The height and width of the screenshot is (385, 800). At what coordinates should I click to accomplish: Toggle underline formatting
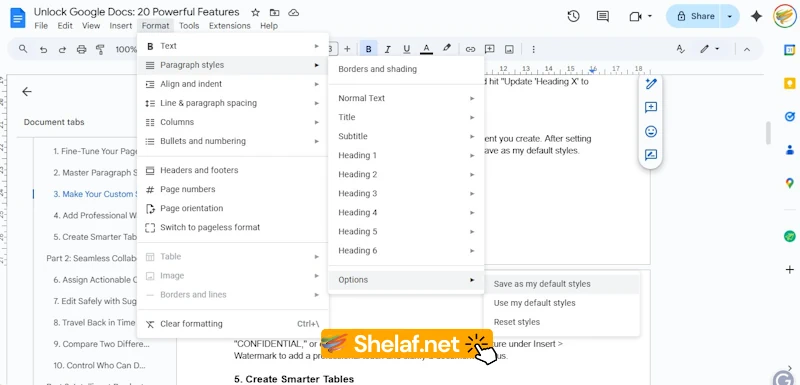(407, 49)
